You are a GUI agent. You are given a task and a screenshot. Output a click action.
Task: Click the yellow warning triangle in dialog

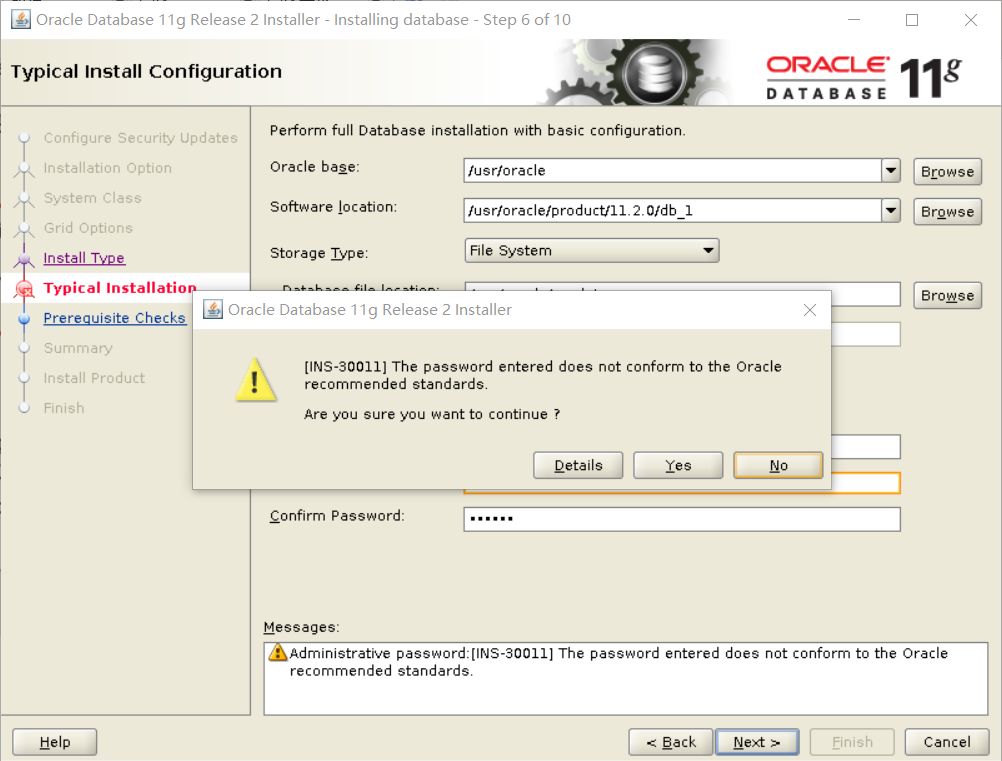[x=256, y=380]
